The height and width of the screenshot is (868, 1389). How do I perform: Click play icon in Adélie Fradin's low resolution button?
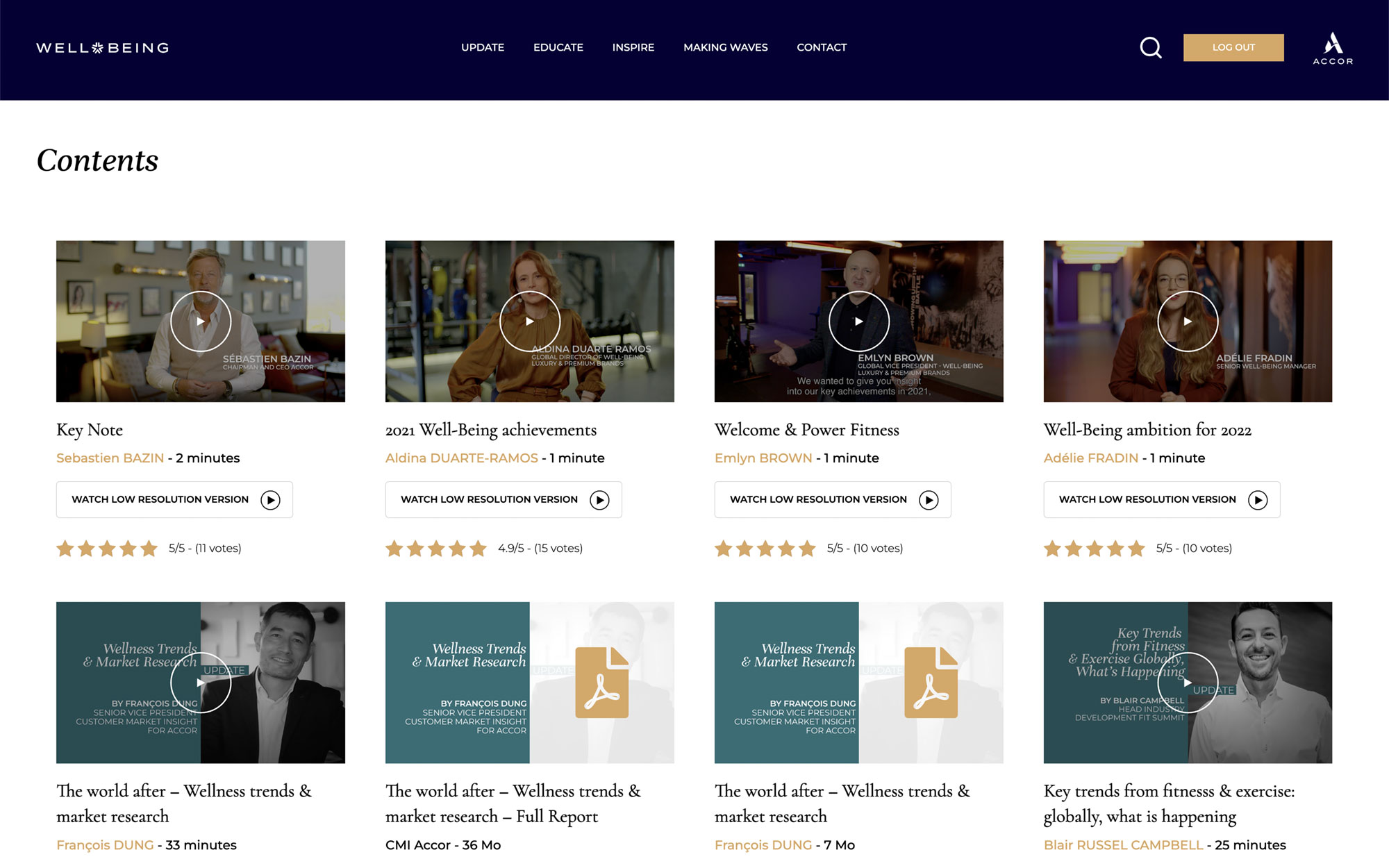[1258, 500]
